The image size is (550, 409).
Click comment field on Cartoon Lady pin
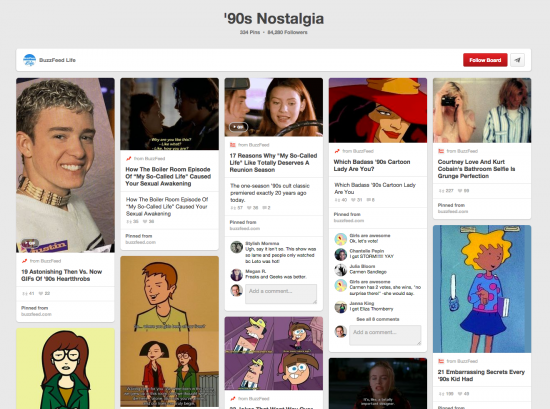(385, 335)
